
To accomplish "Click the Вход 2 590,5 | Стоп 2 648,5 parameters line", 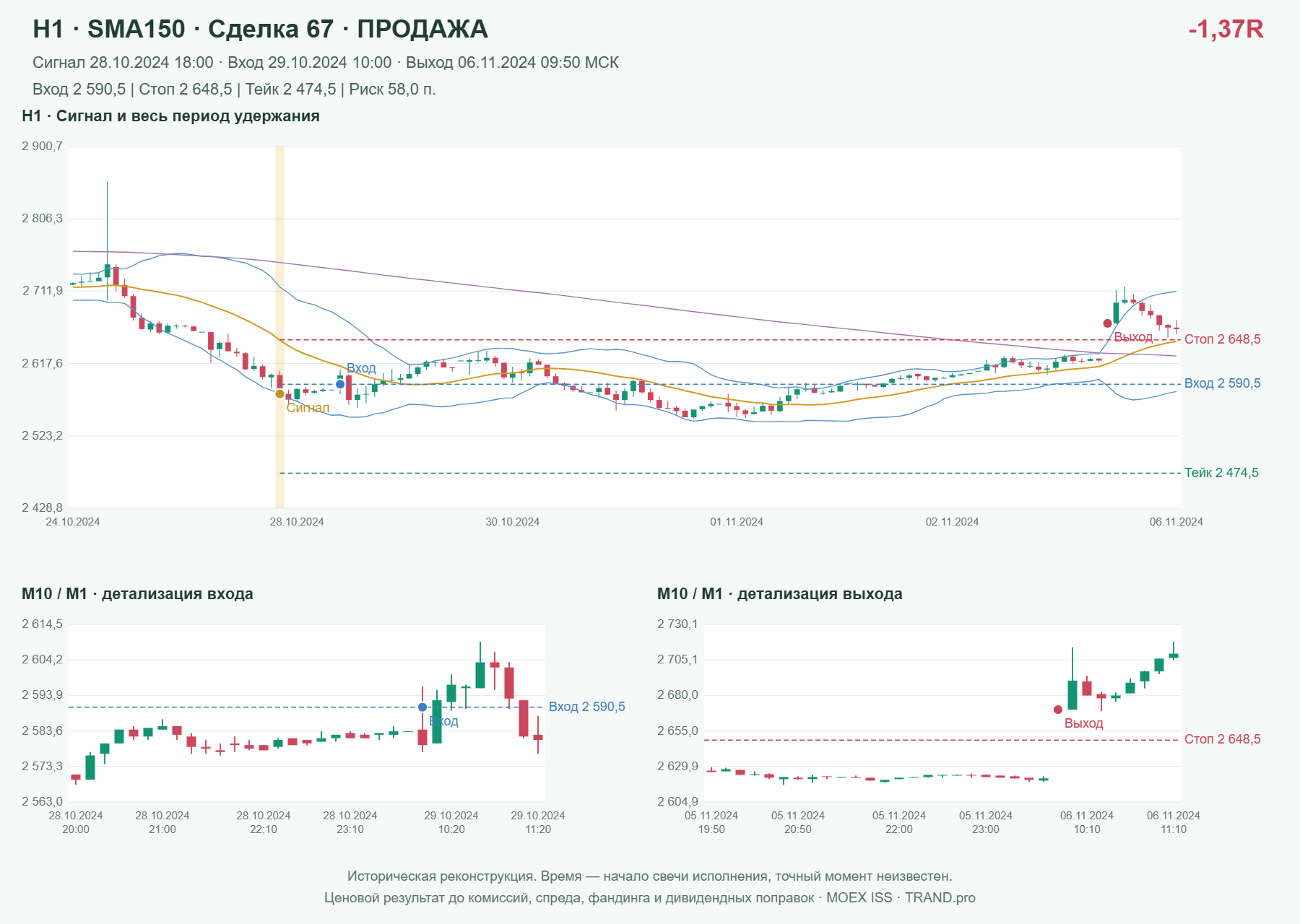I will tap(234, 90).
